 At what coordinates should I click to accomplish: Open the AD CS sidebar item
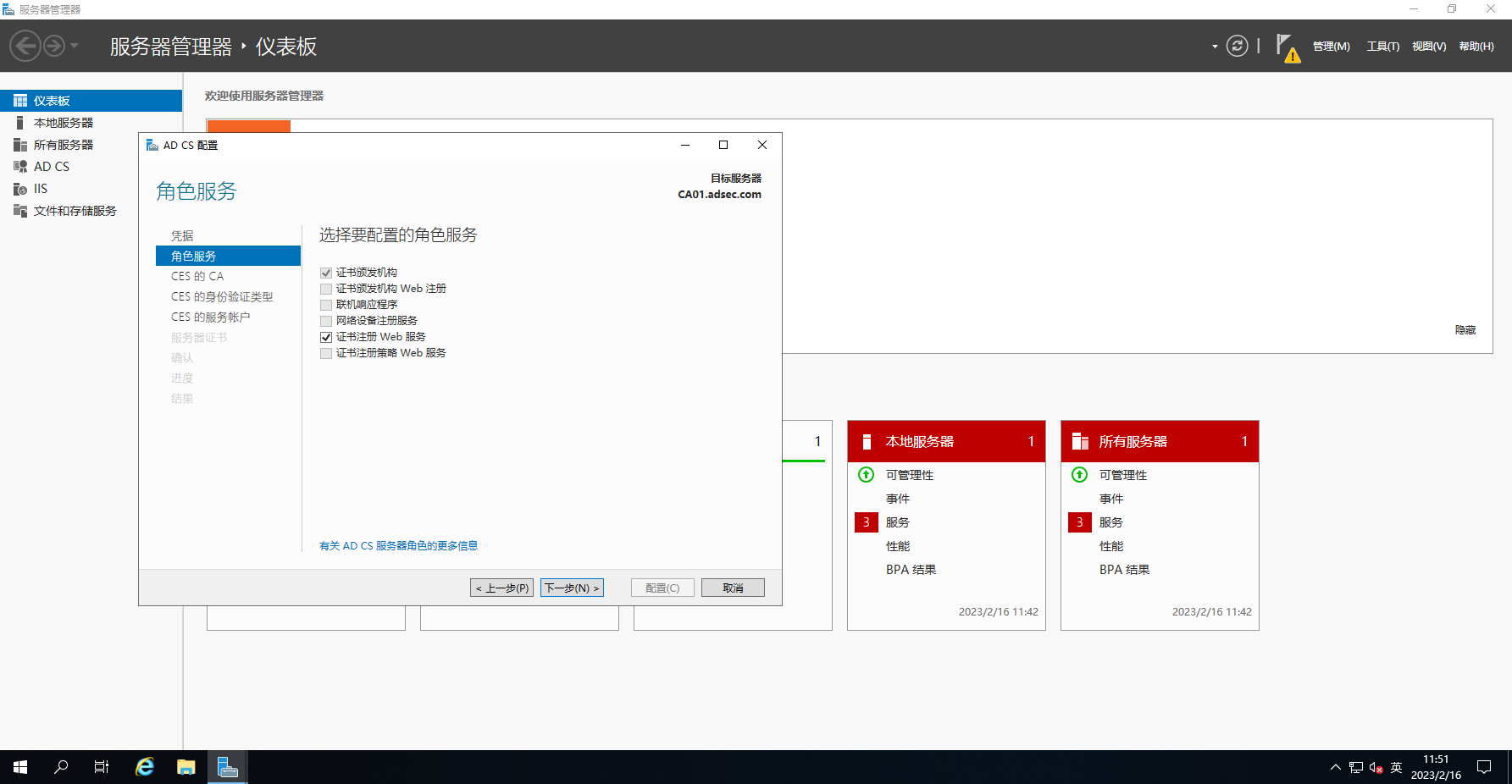tap(51, 167)
